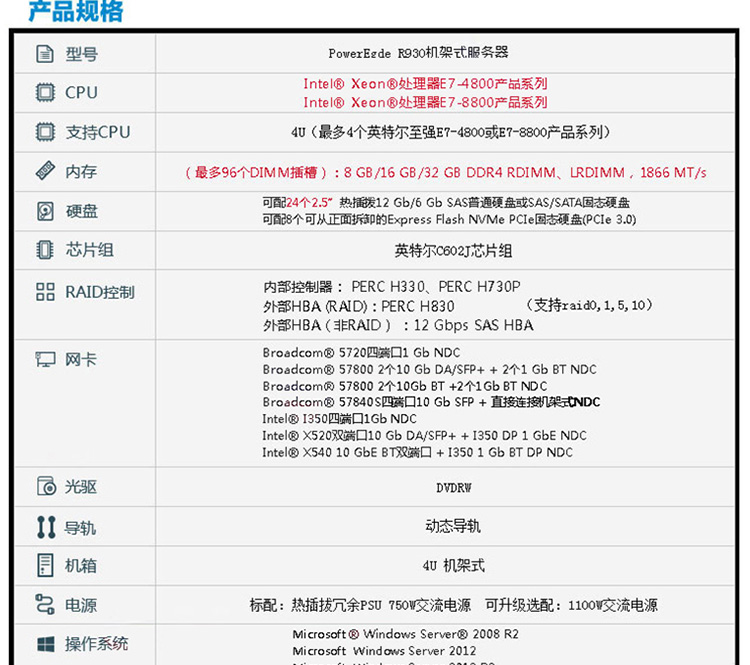Click the 可配24个2.5" hot-swap disk line
The width and height of the screenshot is (750, 665).
tap(446, 202)
